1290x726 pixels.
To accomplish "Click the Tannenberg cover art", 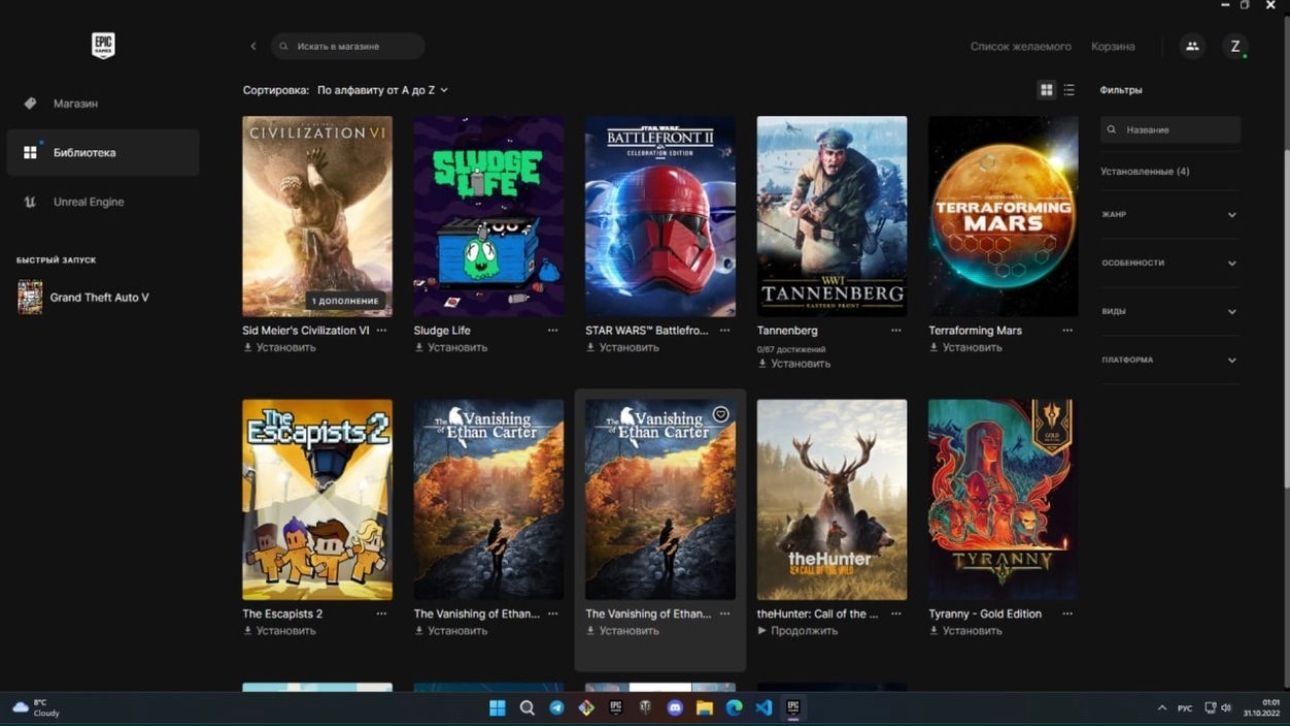I will coord(832,216).
